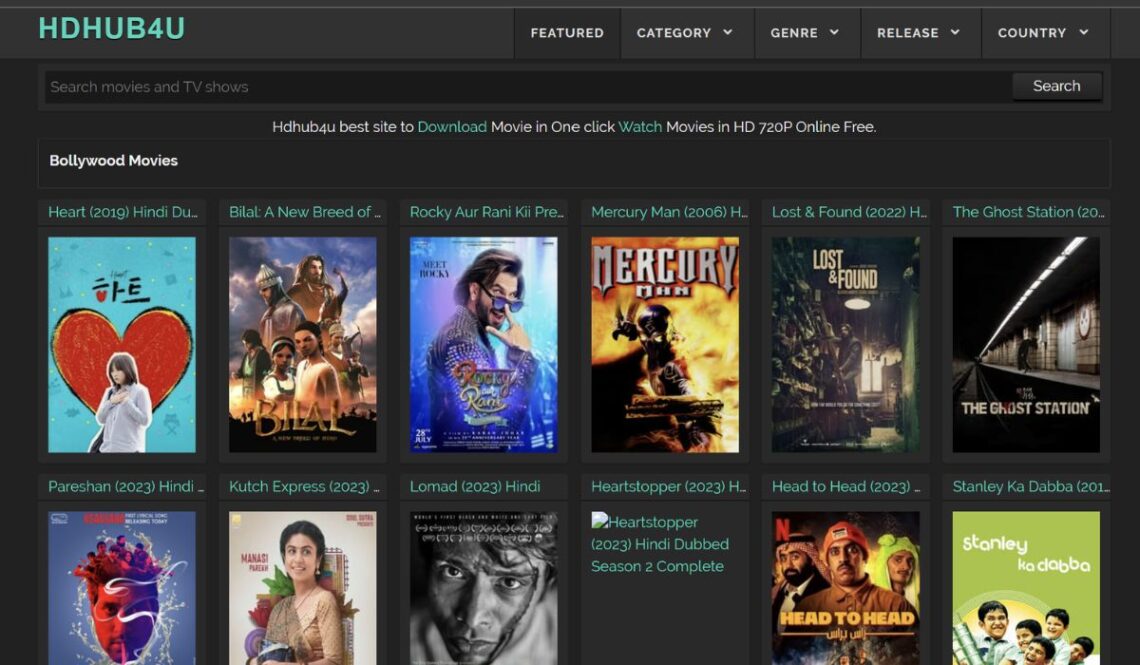Click the Watch link in the tagline
Screen dimensions: 1140x665
641,127
